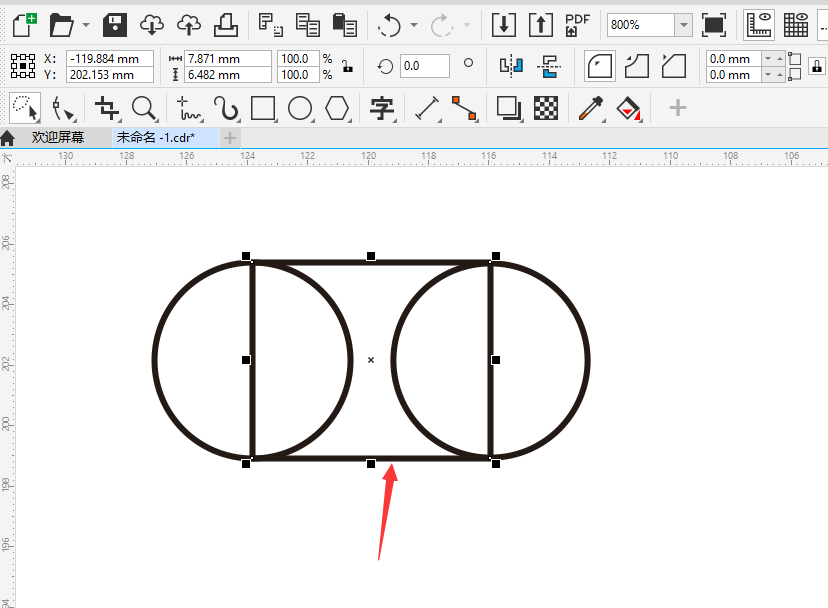The height and width of the screenshot is (608, 828).
Task: Pick the Polygon tool
Action: tap(338, 108)
